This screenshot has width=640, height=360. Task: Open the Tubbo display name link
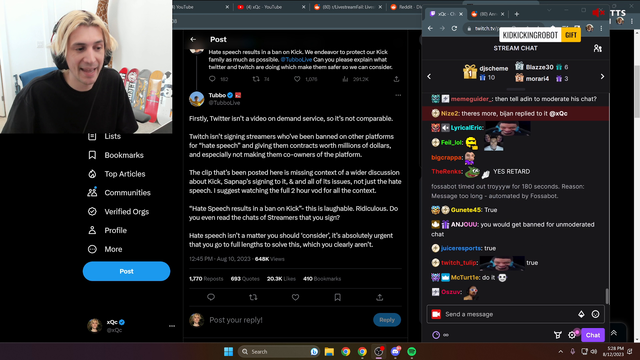coord(217,95)
